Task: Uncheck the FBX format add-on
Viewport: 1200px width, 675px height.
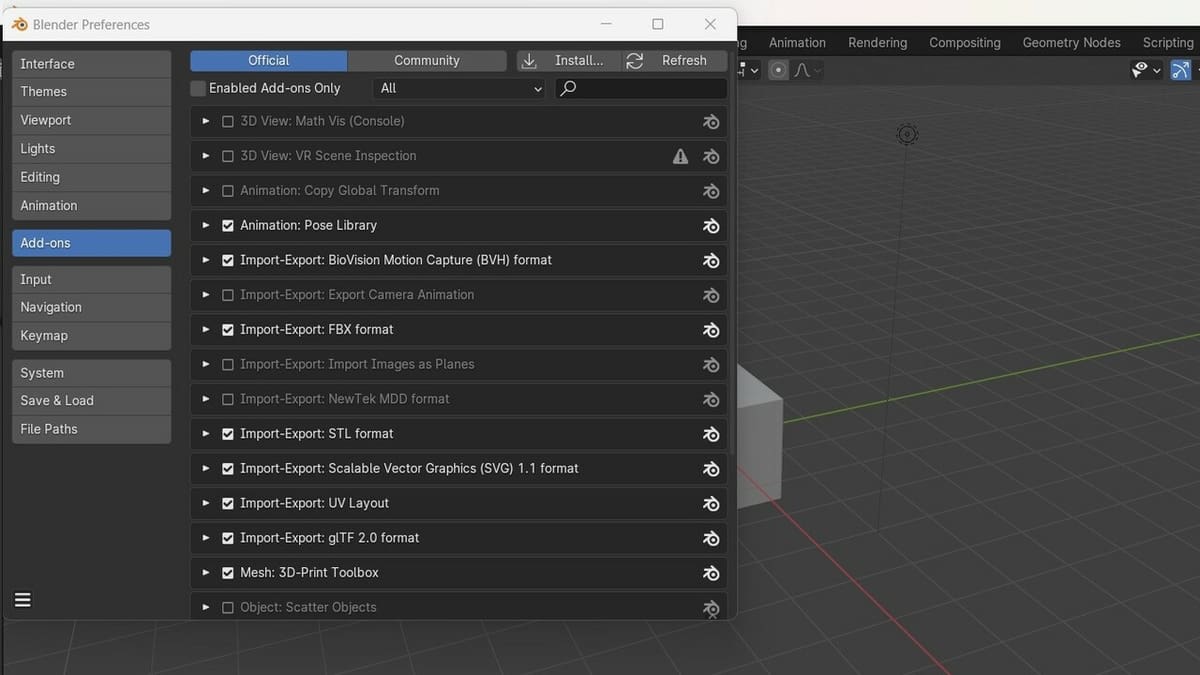Action: [x=228, y=330]
